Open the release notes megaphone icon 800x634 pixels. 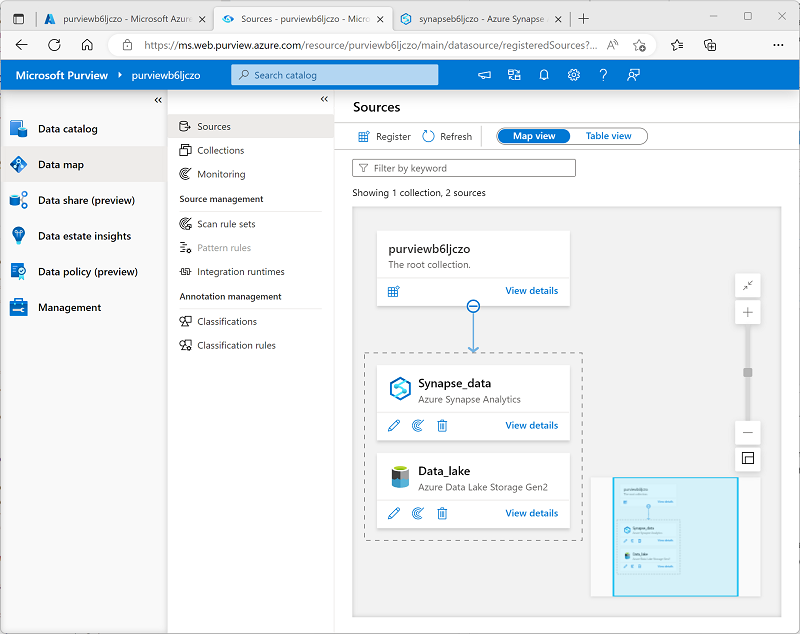(x=484, y=75)
